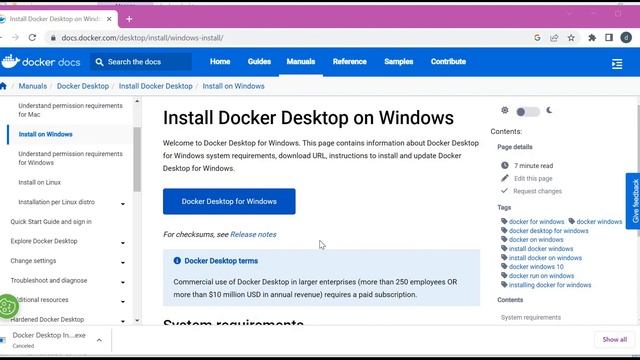640x360 pixels.
Task: Click the Docker docs whale logo
Action: [x=11, y=62]
